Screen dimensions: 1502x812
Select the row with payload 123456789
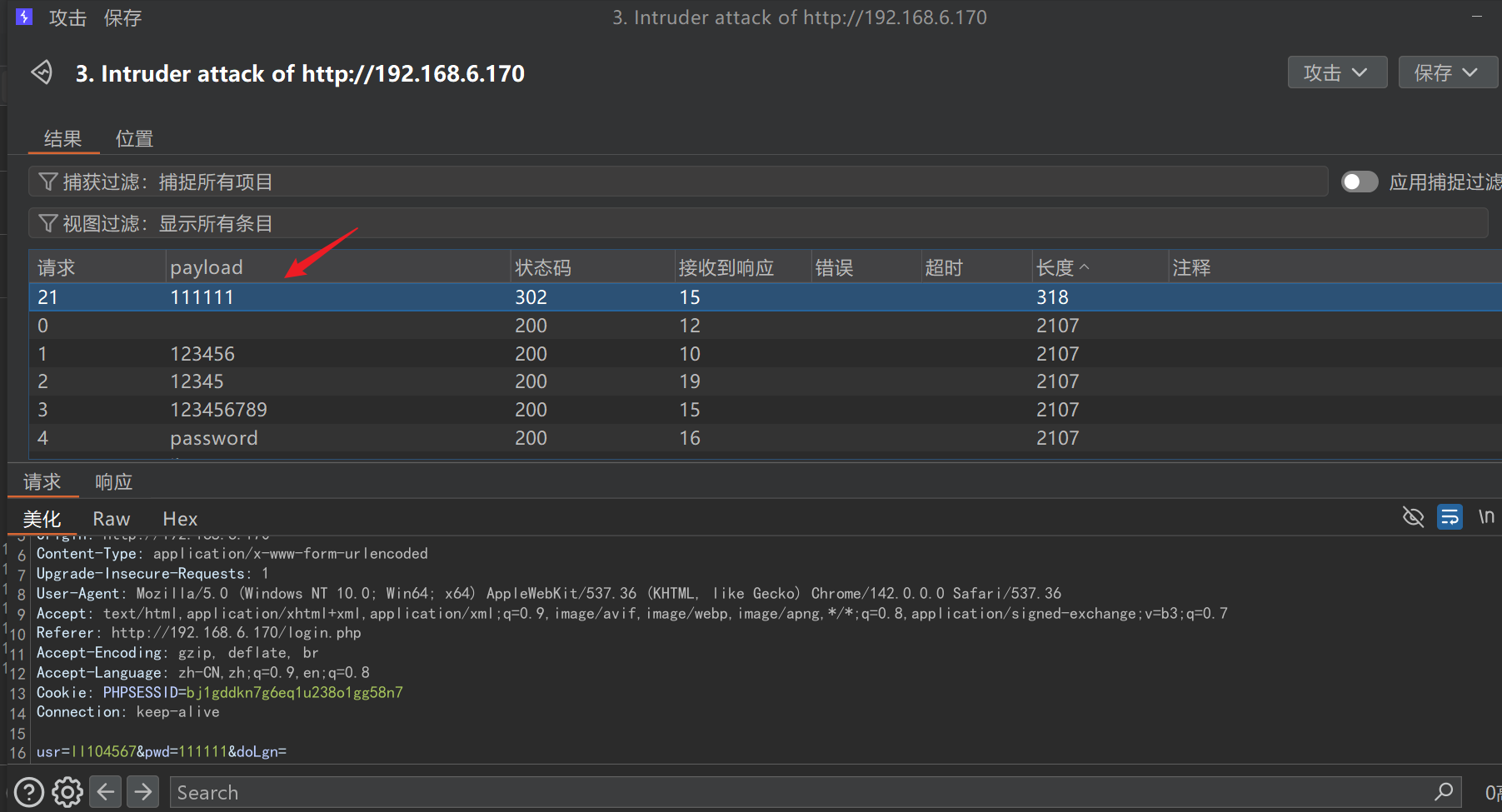(x=218, y=410)
